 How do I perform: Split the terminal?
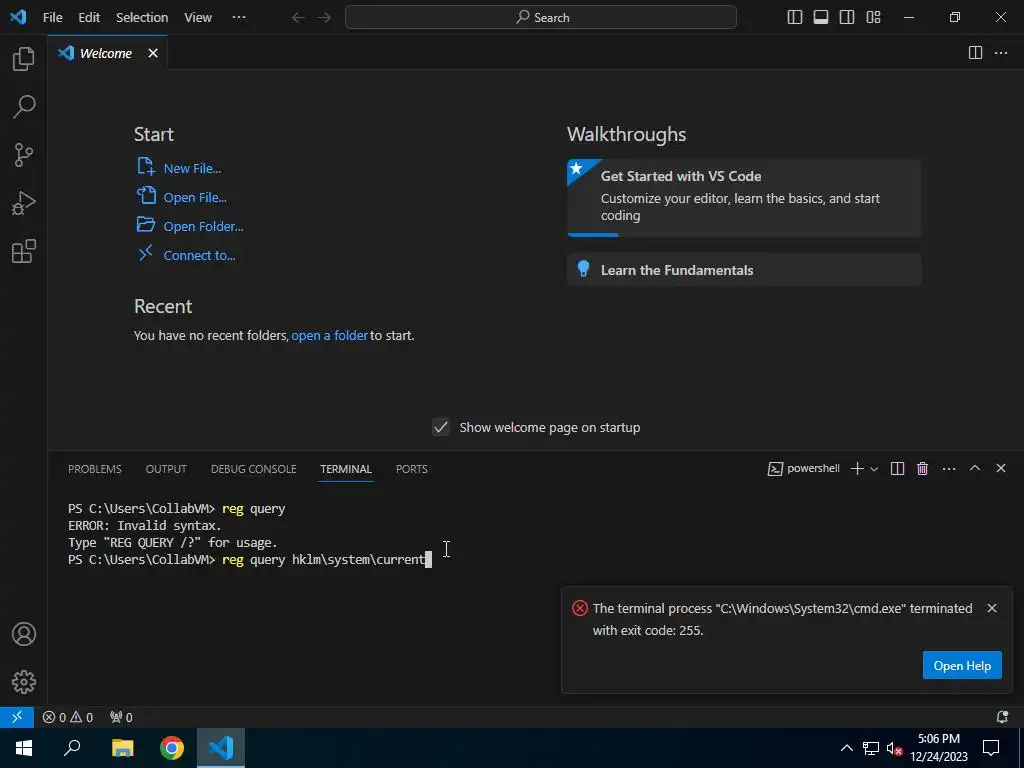[897, 468]
